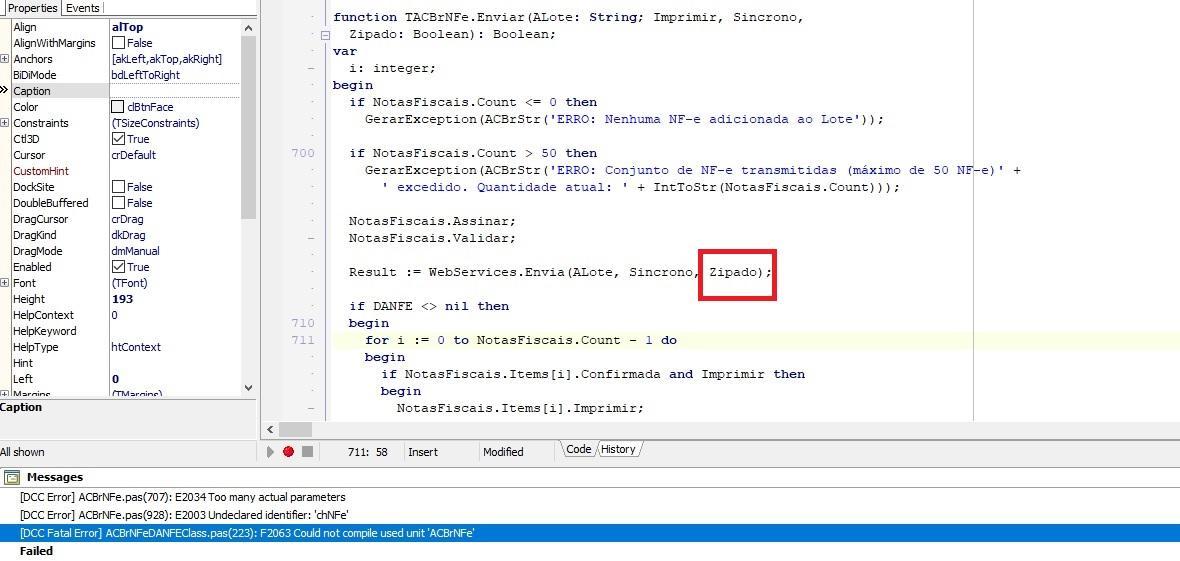Click the DragMode value dmManual
This screenshot has width=1180, height=561.
pyautogui.click(x=135, y=251)
